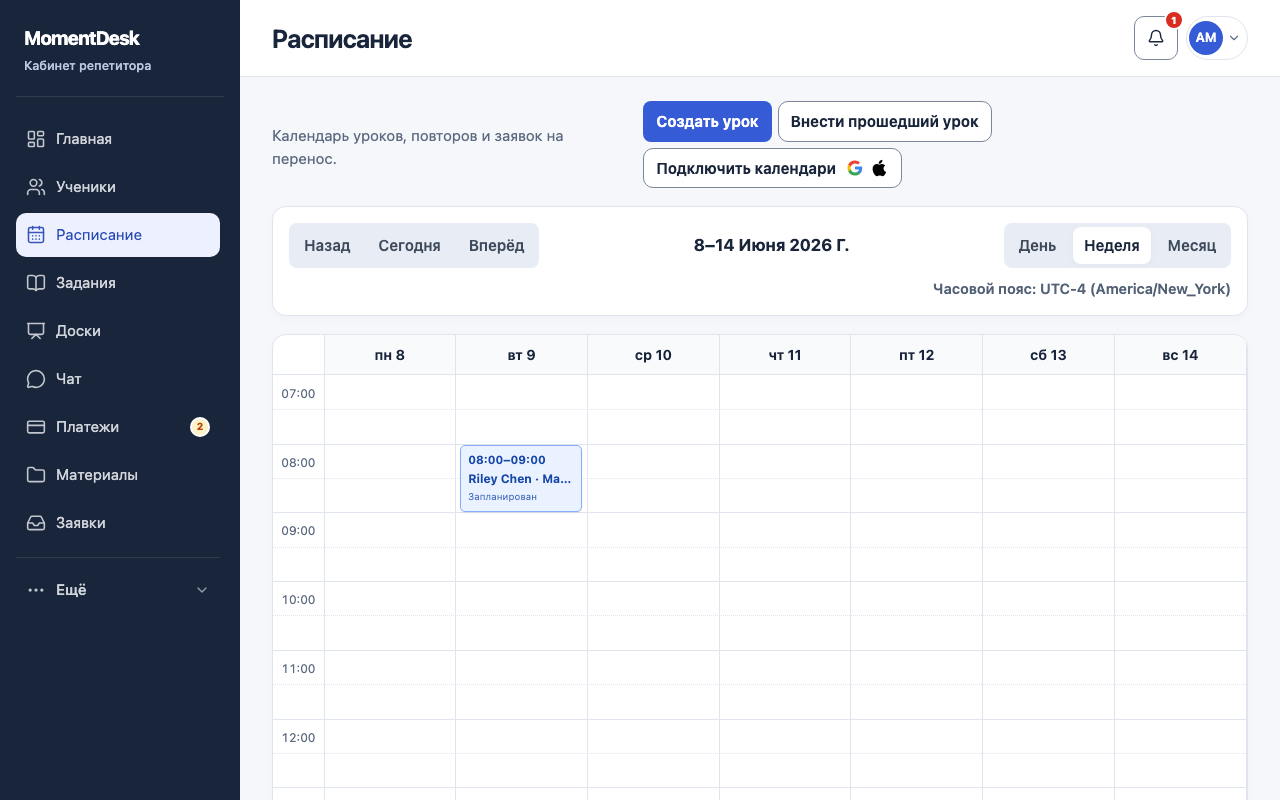Click the Чат speech bubble icon
Image resolution: width=1280 pixels, height=800 pixels.
tap(36, 379)
